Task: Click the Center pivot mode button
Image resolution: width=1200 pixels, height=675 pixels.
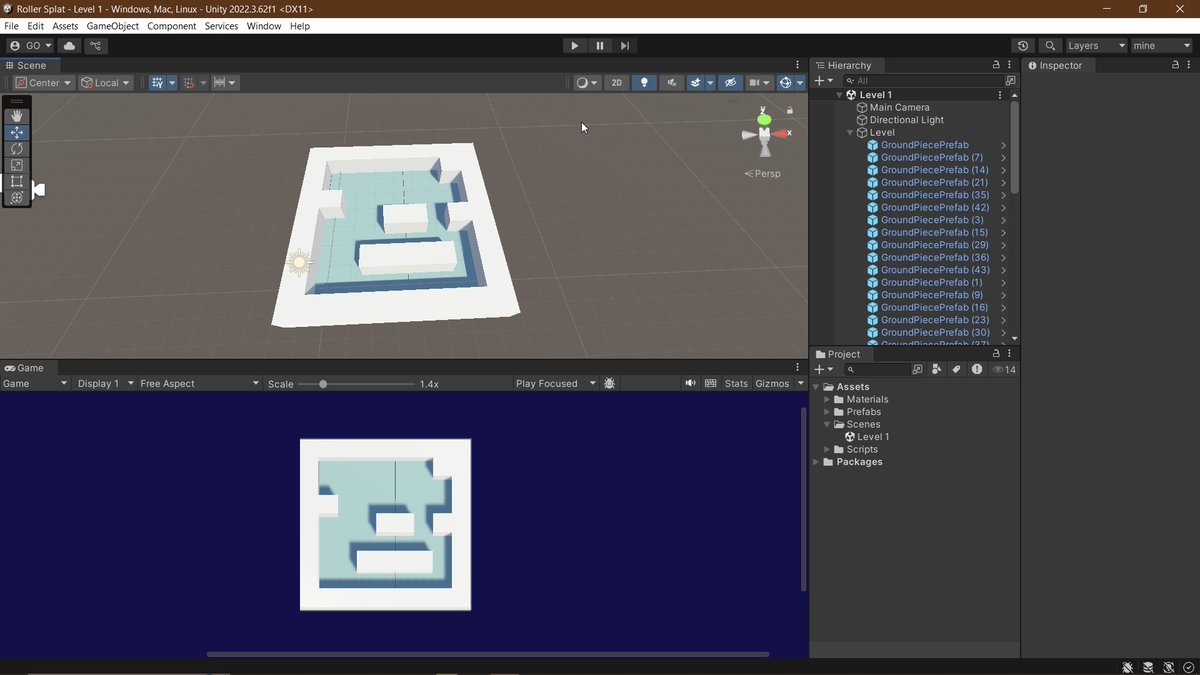Action: pos(42,82)
